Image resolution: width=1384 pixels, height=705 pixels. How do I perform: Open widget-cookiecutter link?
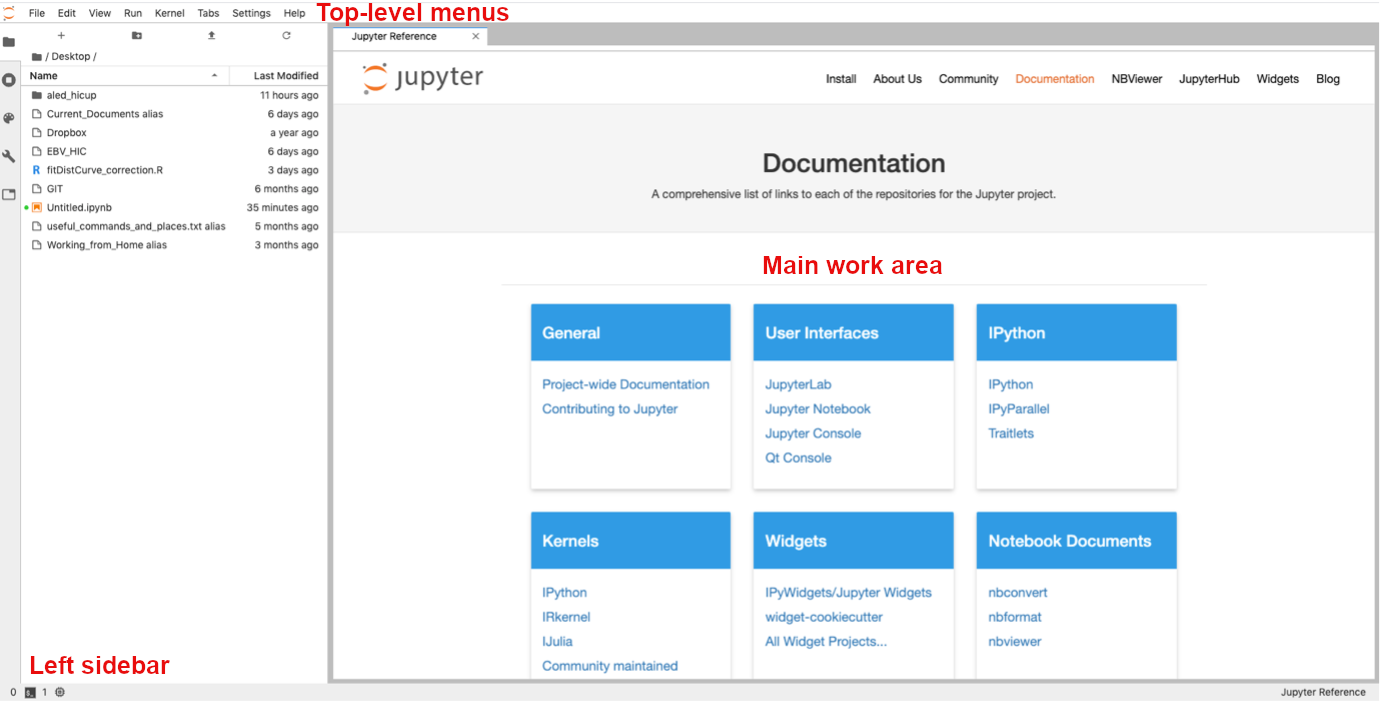coord(824,617)
